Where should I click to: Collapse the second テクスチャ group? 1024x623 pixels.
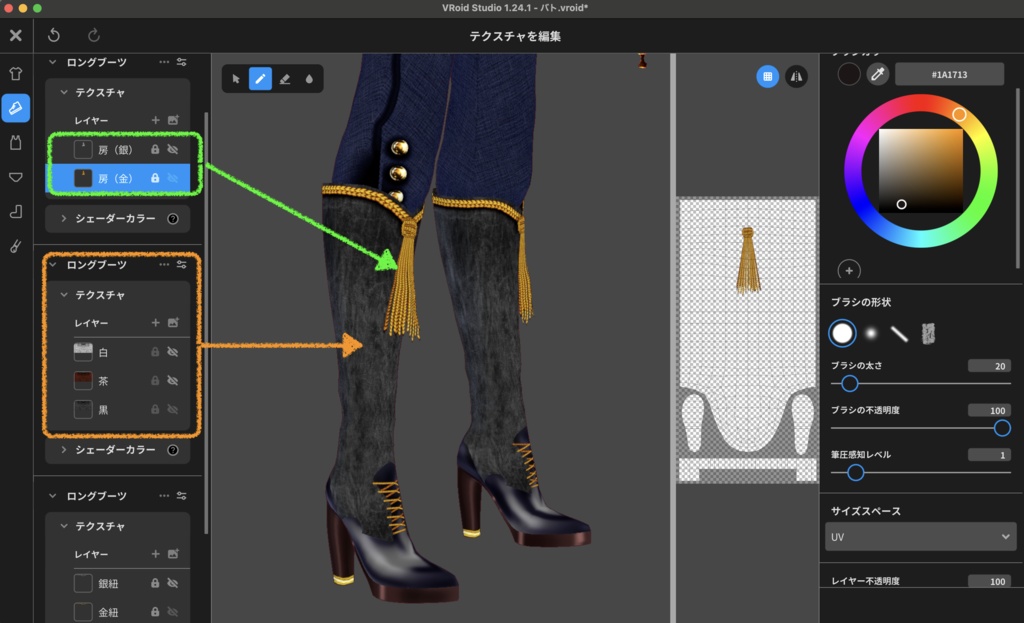tap(64, 295)
